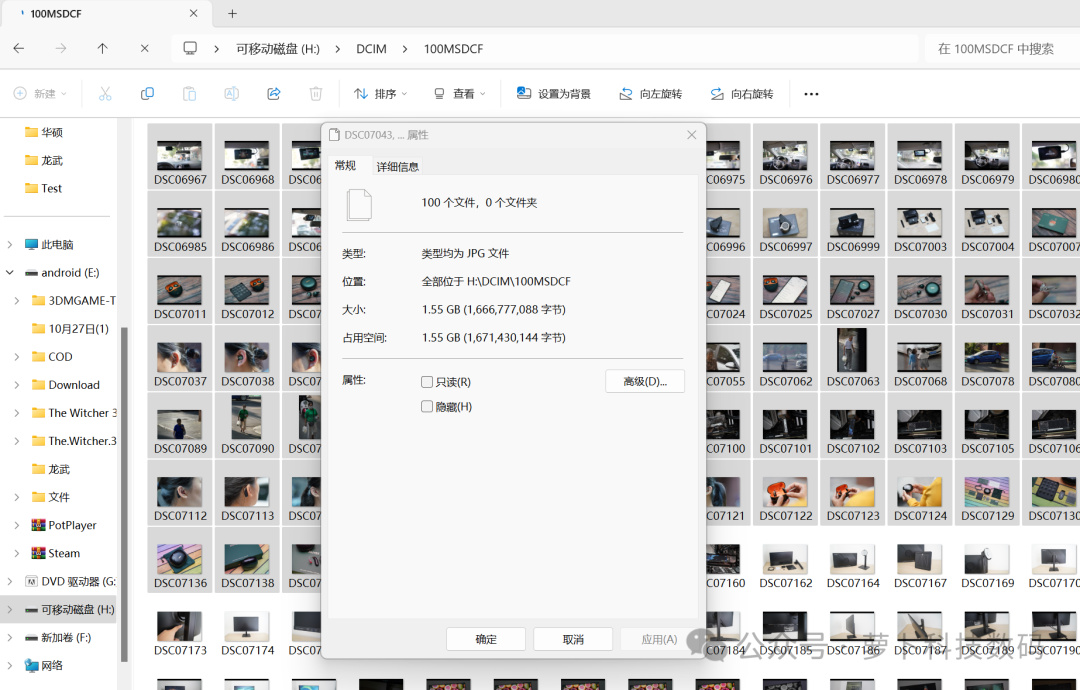
Task: Select thumbnail DSC07063
Action: (853, 357)
